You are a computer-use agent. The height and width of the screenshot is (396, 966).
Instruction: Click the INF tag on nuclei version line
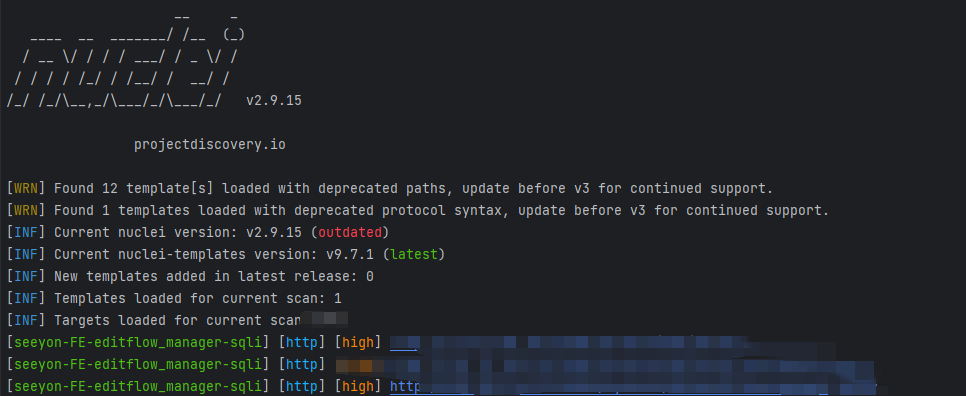tap(26, 233)
